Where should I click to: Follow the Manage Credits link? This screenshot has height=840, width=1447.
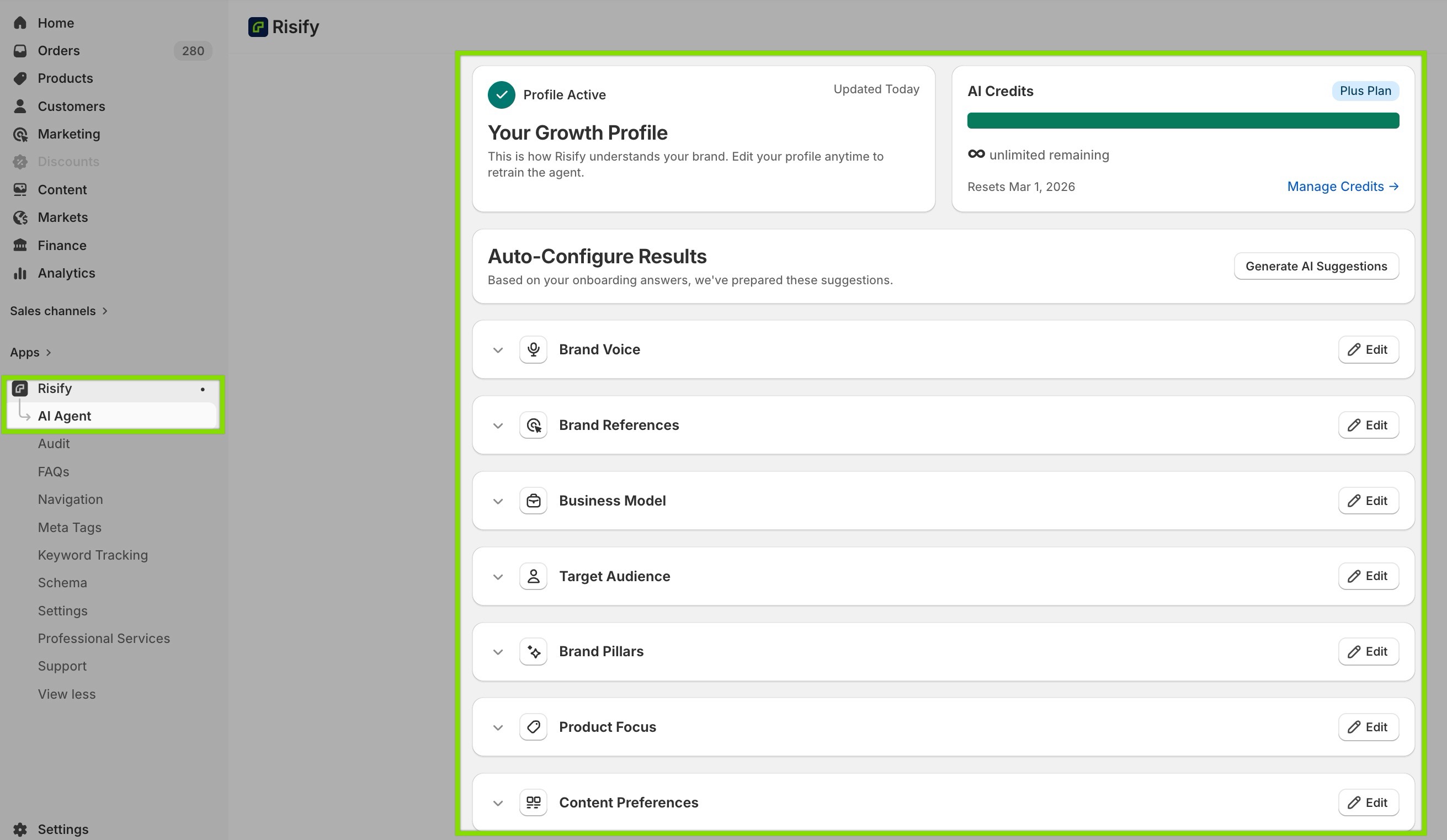tap(1343, 187)
